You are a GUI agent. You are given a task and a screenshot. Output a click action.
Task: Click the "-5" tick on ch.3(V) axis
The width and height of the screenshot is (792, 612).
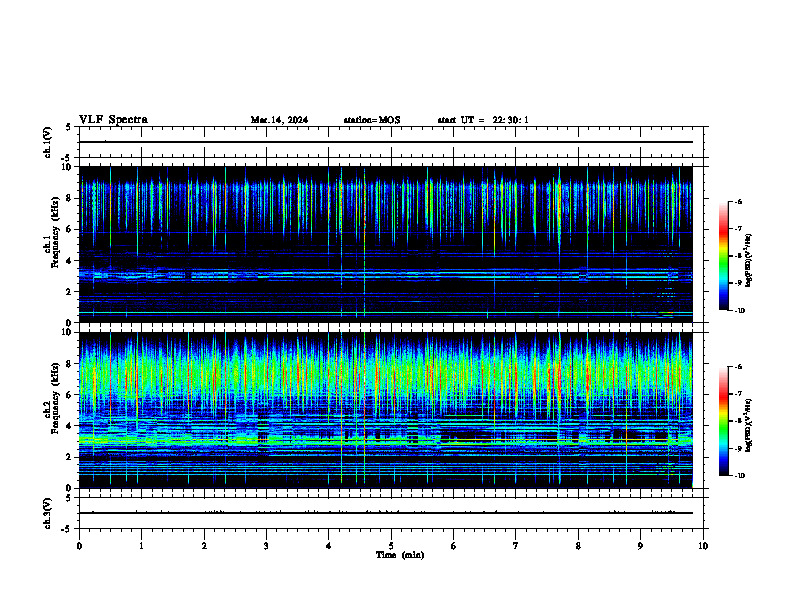click(67, 529)
